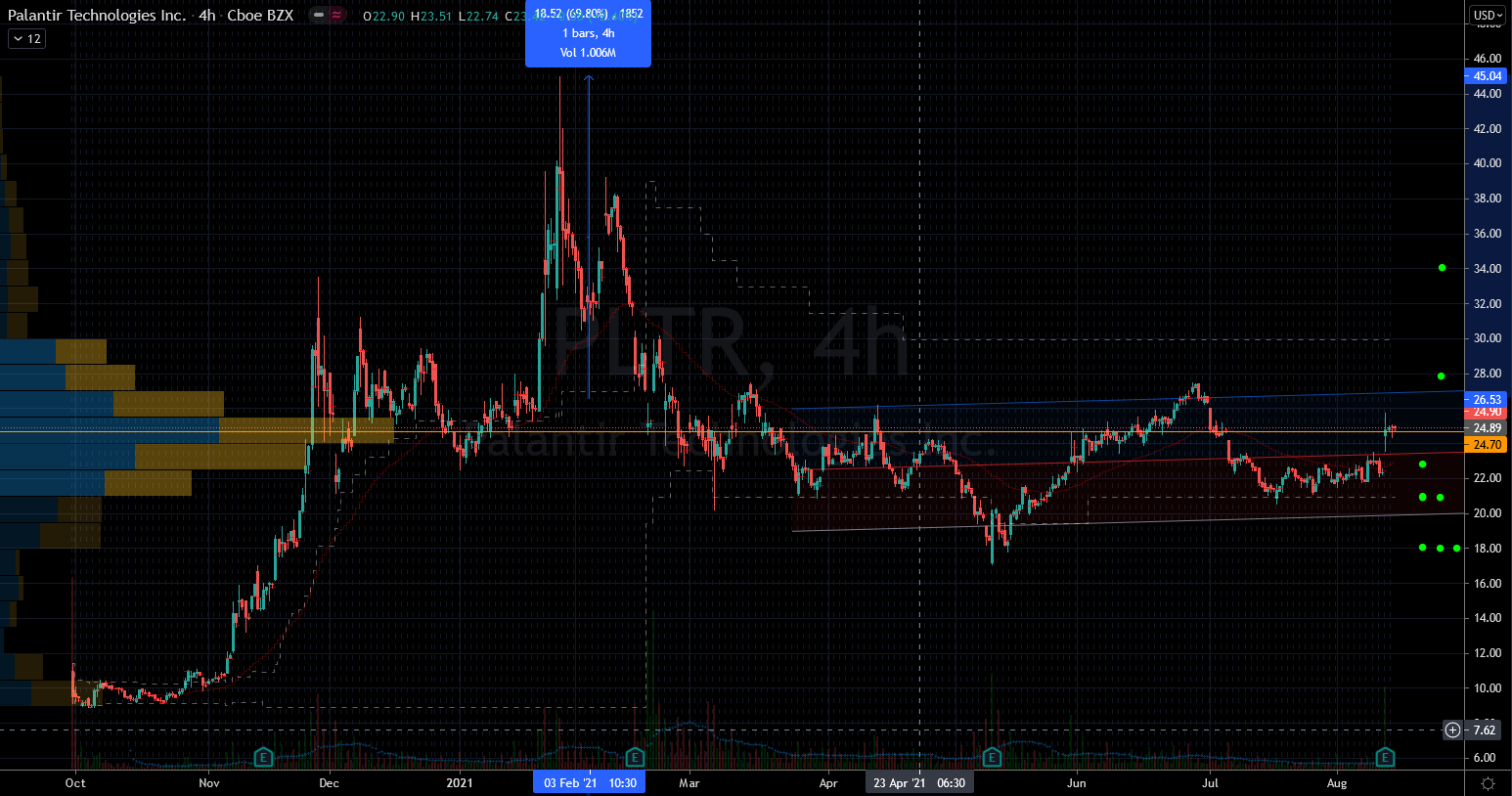Image resolution: width=1512 pixels, height=796 pixels.
Task: Open the earnings E marker in May
Action: pos(992,757)
